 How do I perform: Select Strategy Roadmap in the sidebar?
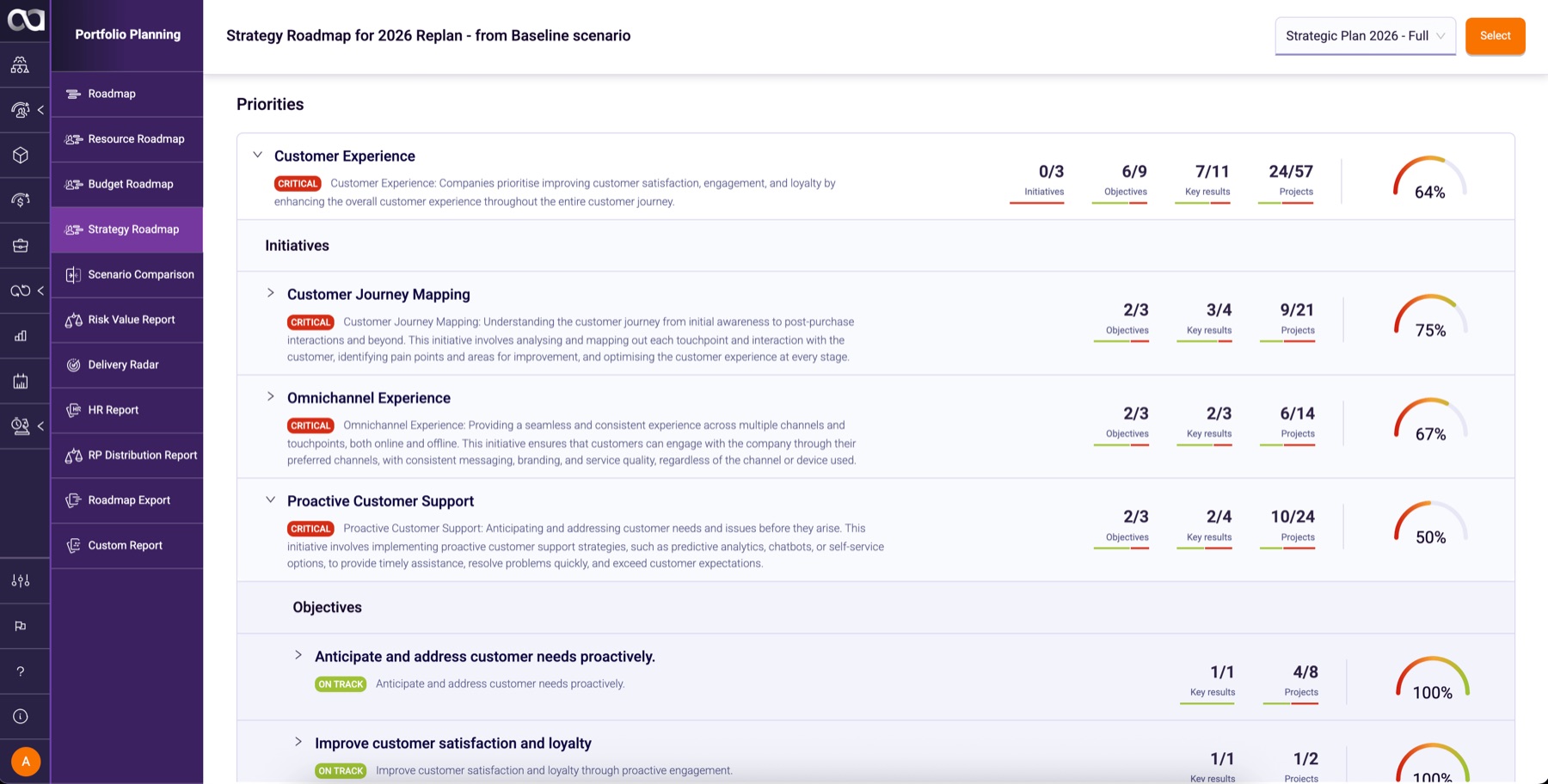coord(126,230)
